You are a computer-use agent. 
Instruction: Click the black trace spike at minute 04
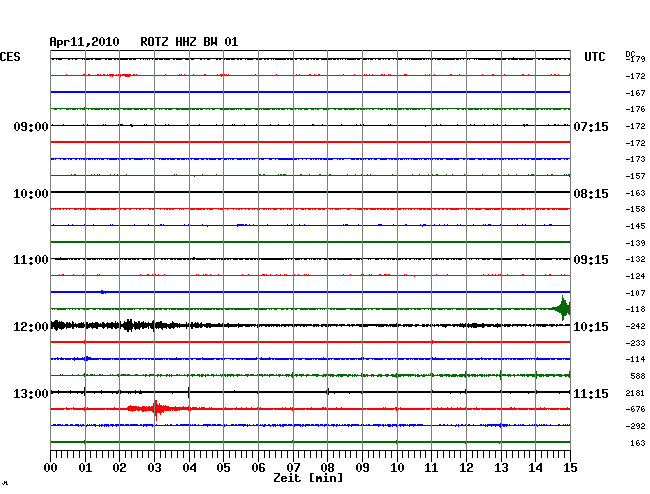pos(189,392)
